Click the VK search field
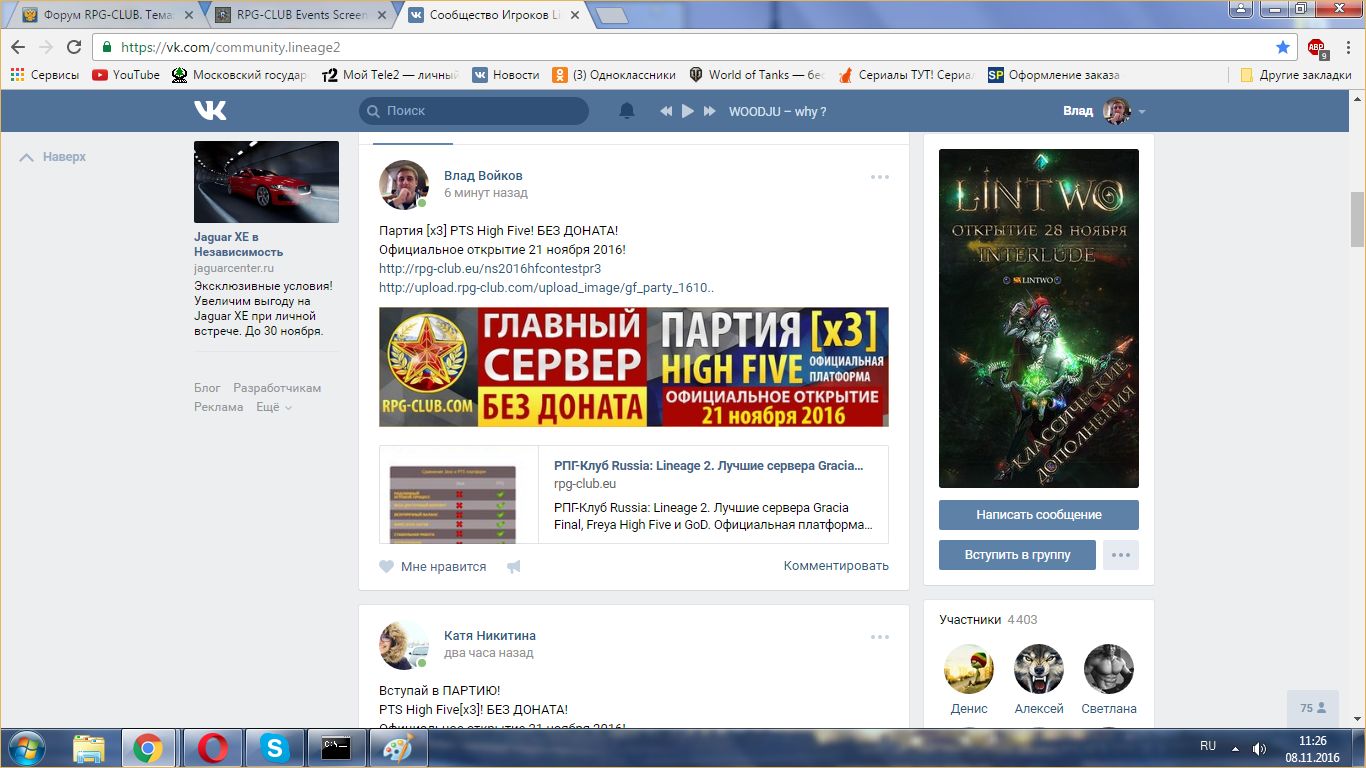This screenshot has height=768, width=1366. 474,111
